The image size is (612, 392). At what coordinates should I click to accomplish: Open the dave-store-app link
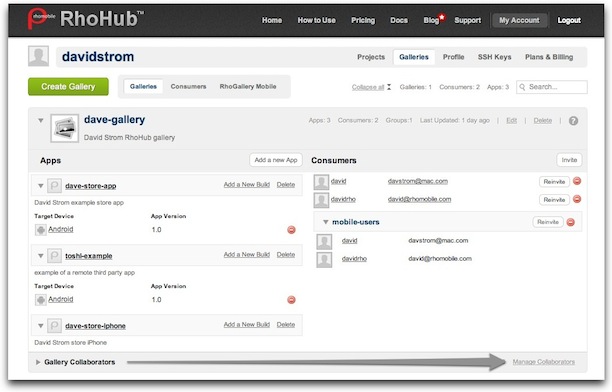[91, 186]
